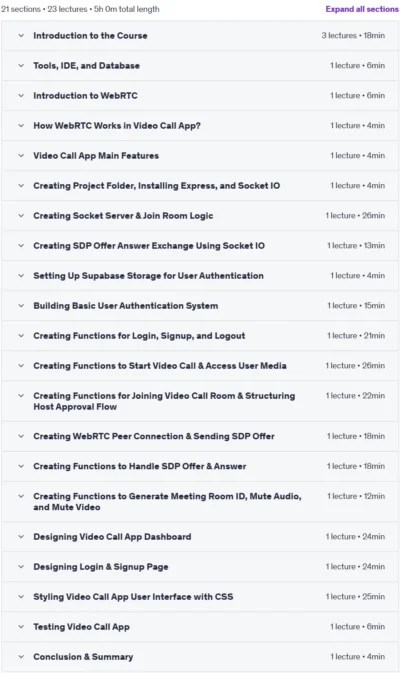Expand Setting Up Supabase Storage section
The width and height of the screenshot is (400, 673).
[200, 276]
